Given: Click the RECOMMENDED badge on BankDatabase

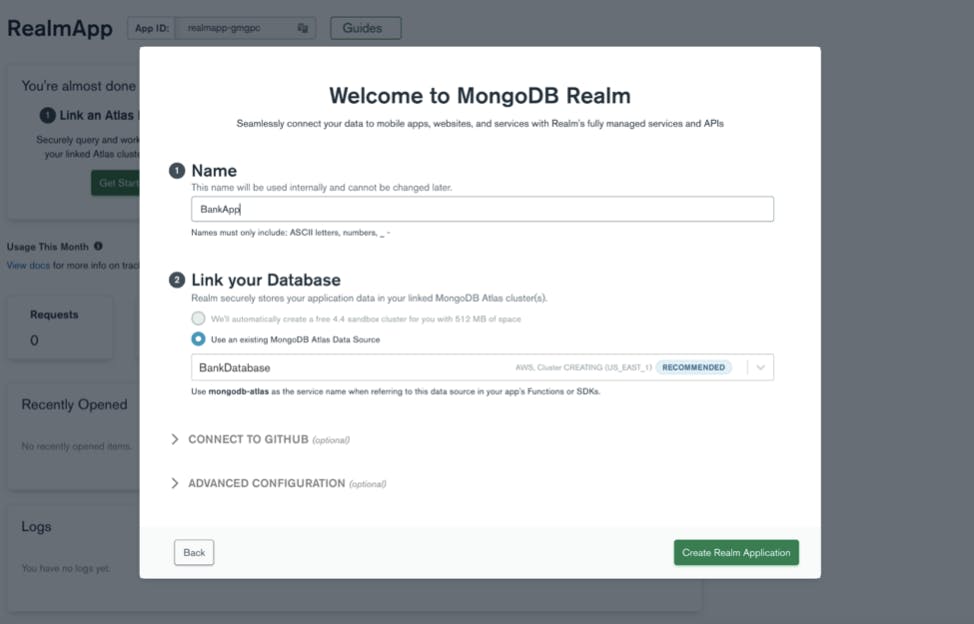Looking at the screenshot, I should [x=693, y=367].
